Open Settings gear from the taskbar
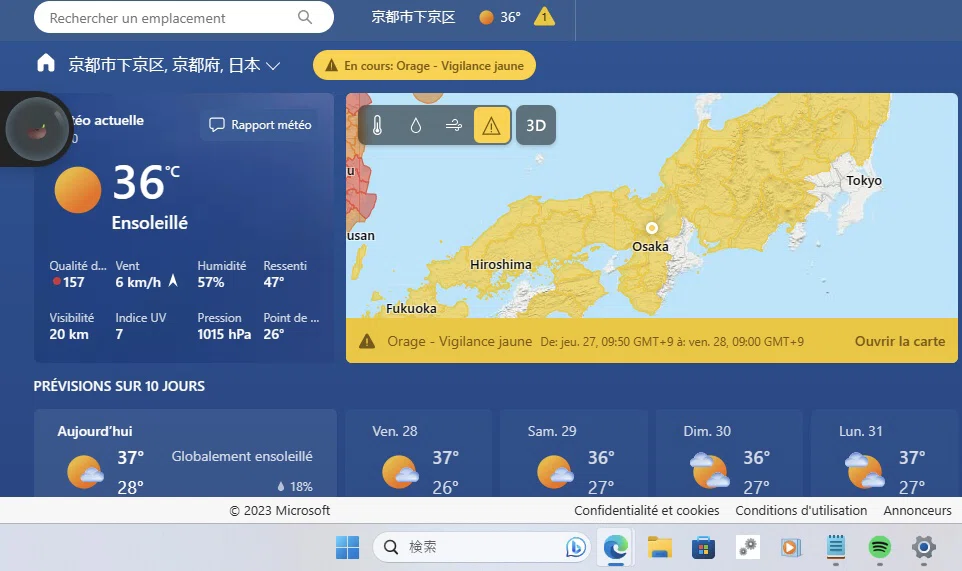Screen dimensions: 962x571 pyautogui.click(x=923, y=546)
